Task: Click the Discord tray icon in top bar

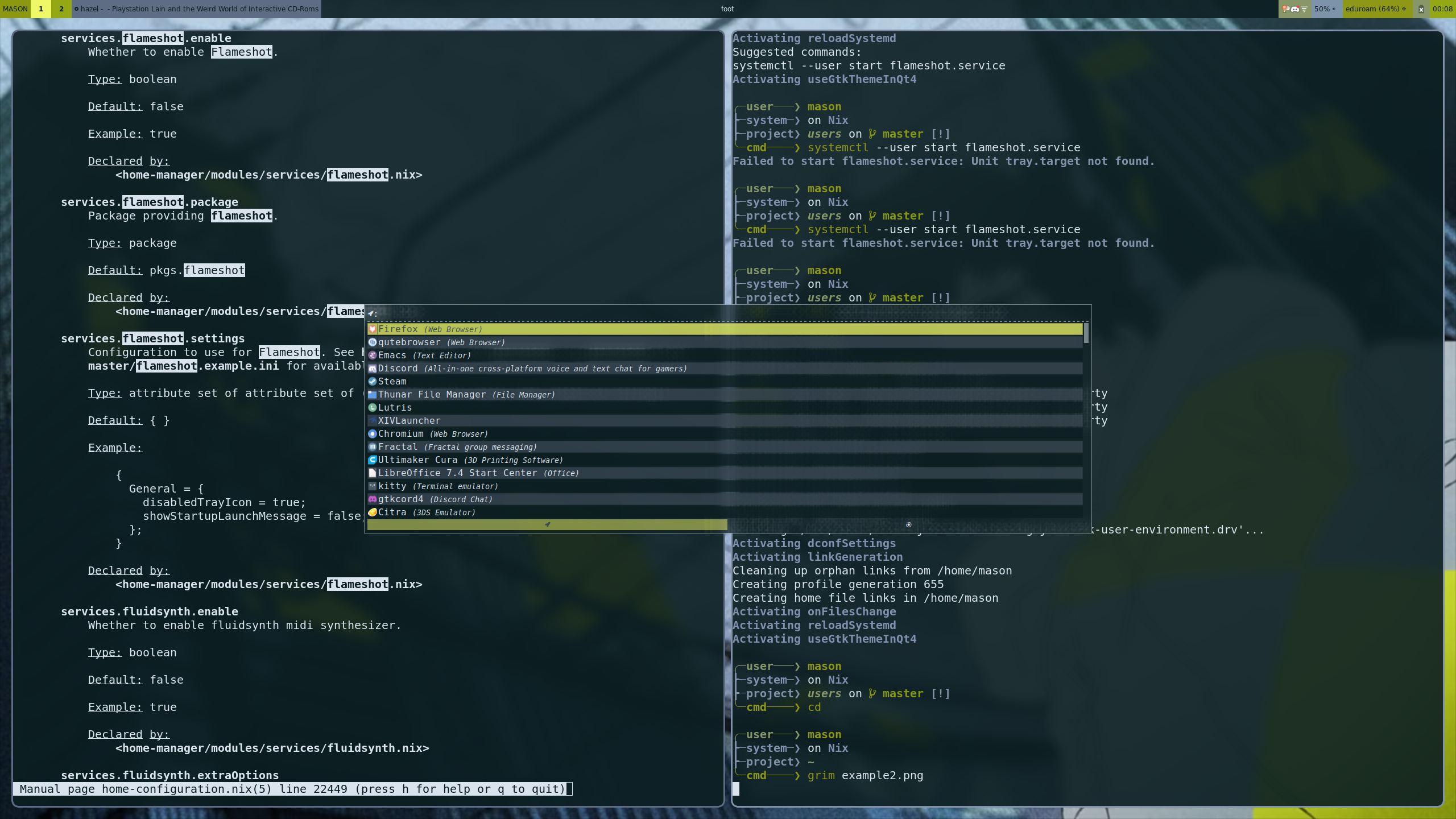Action: click(x=1295, y=9)
